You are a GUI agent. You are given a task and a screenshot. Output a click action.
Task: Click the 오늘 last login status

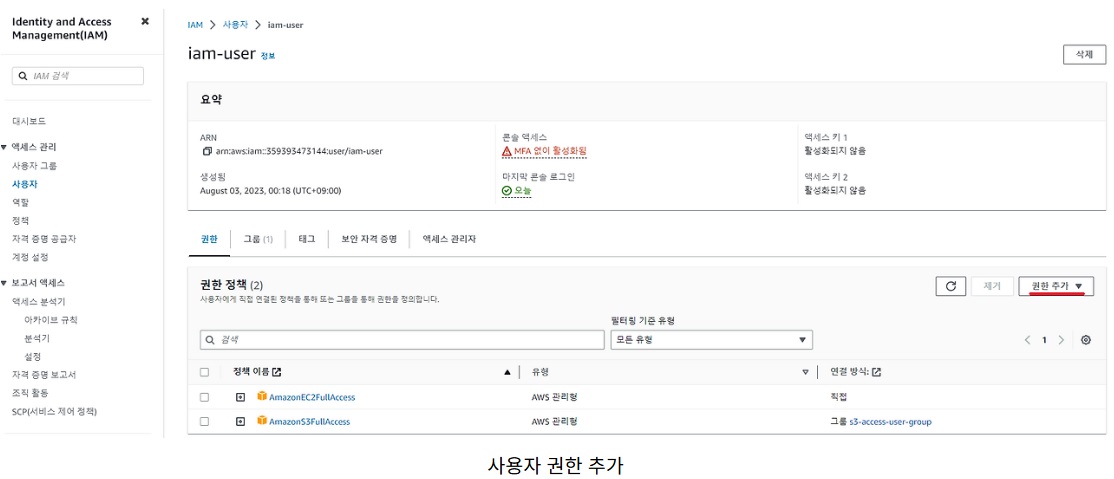[517, 190]
